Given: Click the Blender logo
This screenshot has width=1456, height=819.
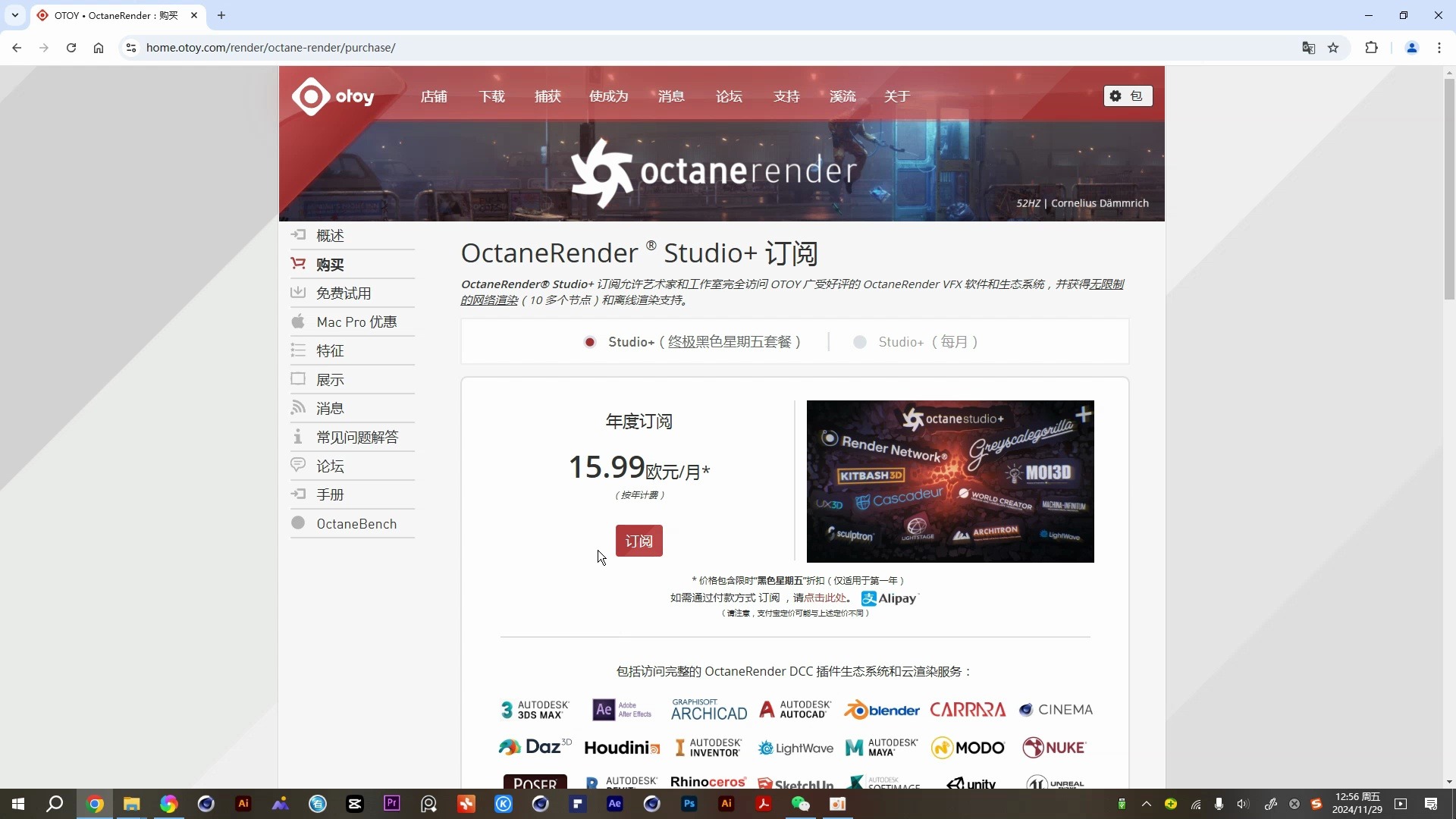Looking at the screenshot, I should tap(882, 710).
